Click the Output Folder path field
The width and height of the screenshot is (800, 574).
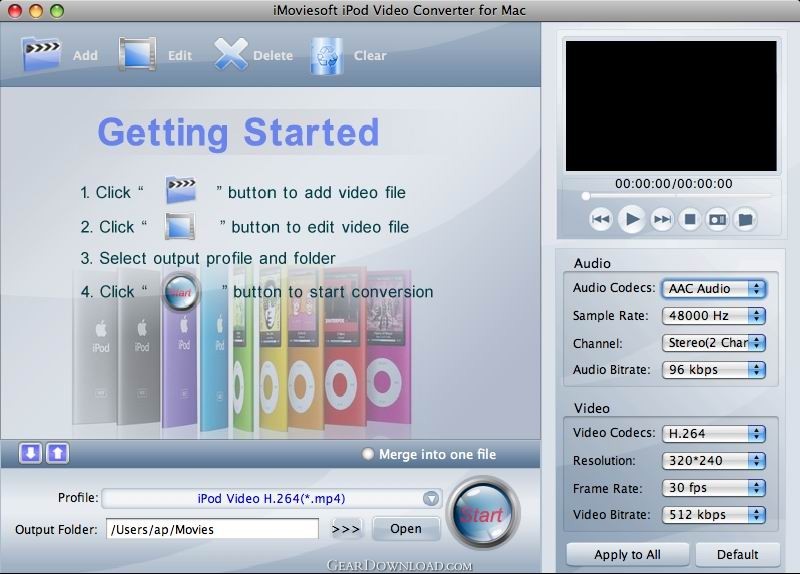point(212,529)
